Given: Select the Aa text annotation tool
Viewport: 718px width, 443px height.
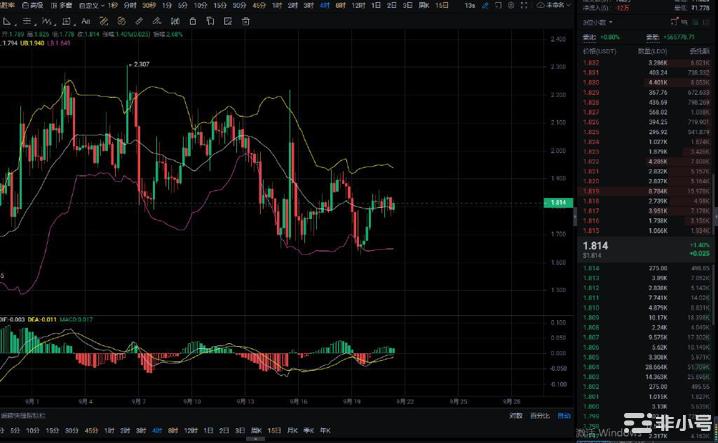Looking at the screenshot, I should 86,22.
